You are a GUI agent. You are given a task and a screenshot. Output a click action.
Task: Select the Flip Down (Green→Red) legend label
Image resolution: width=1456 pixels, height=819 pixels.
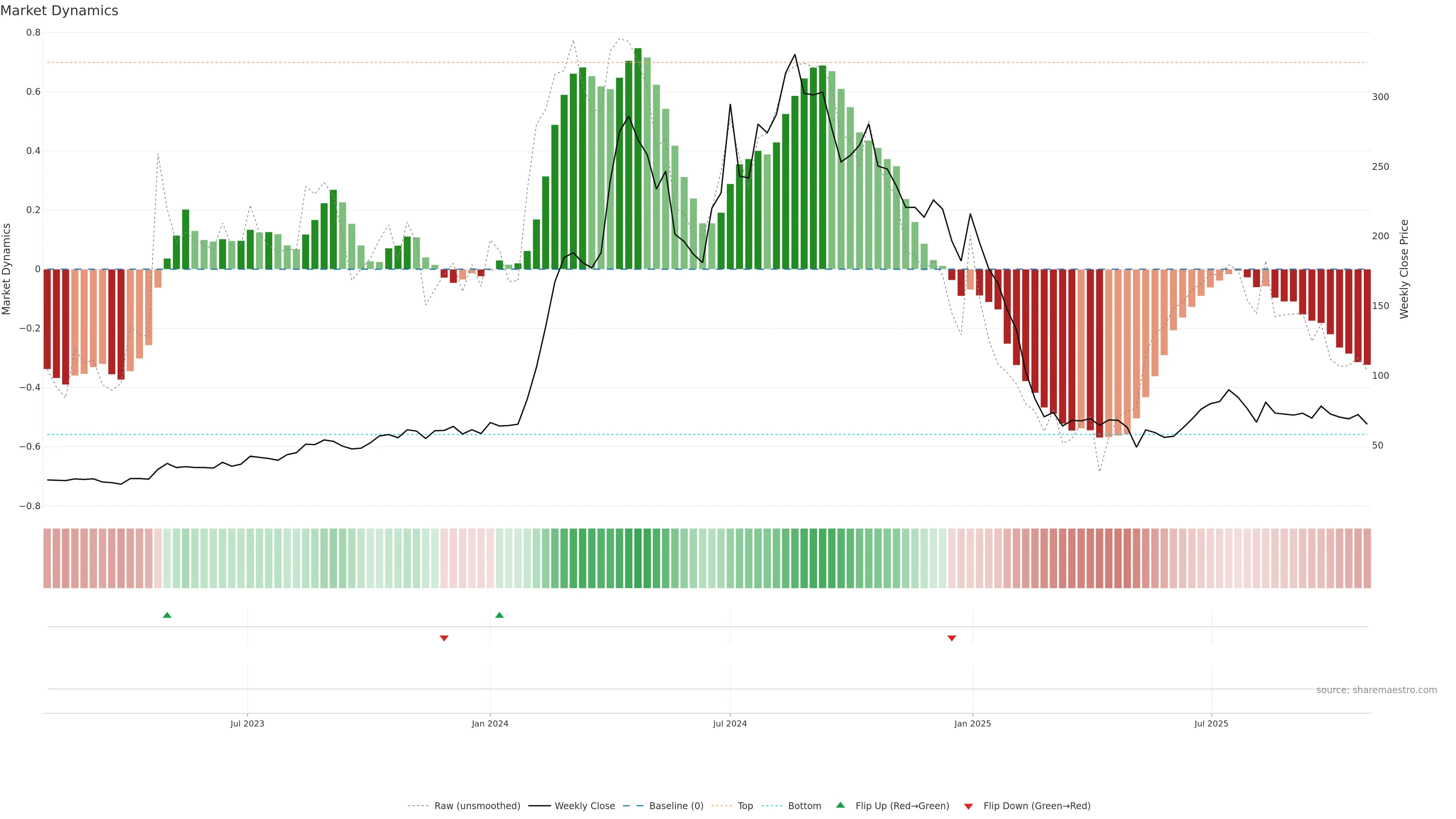[1037, 806]
